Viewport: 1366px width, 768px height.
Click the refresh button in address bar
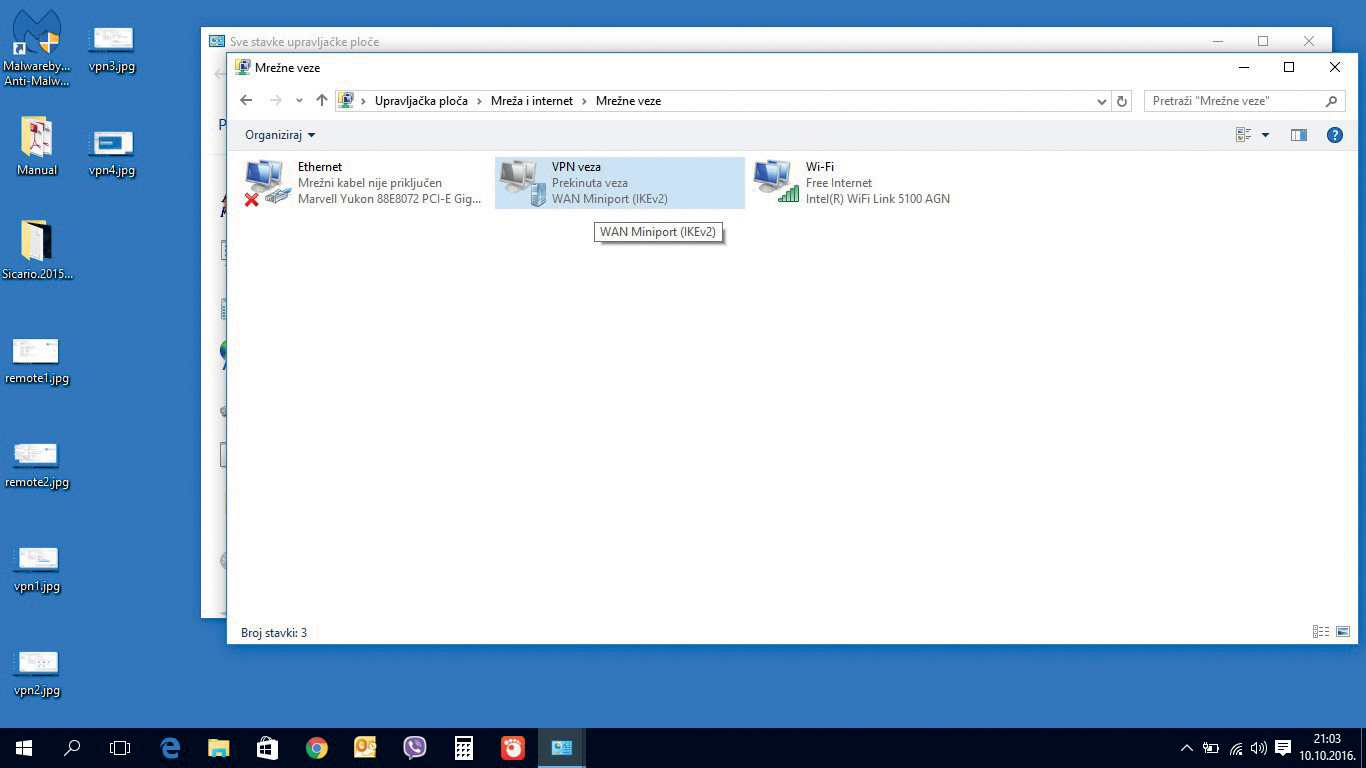(1122, 101)
